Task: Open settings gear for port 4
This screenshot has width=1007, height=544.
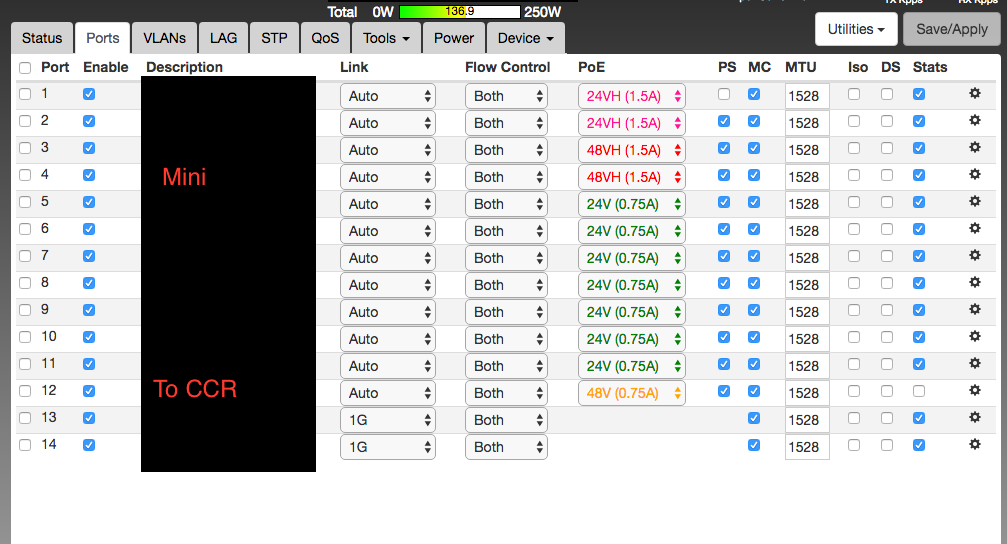Action: point(975,175)
